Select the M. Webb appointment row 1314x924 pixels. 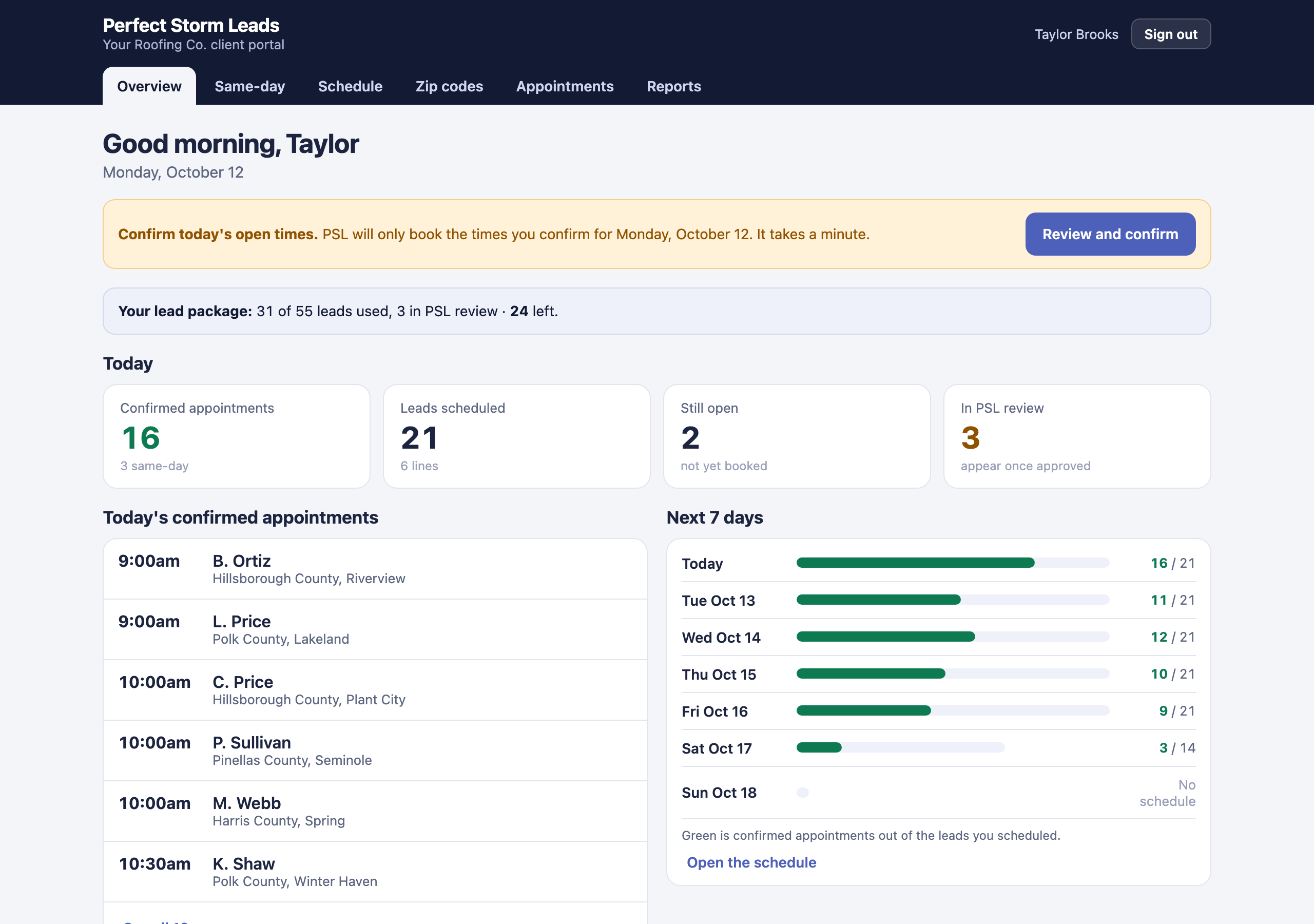pos(375,811)
